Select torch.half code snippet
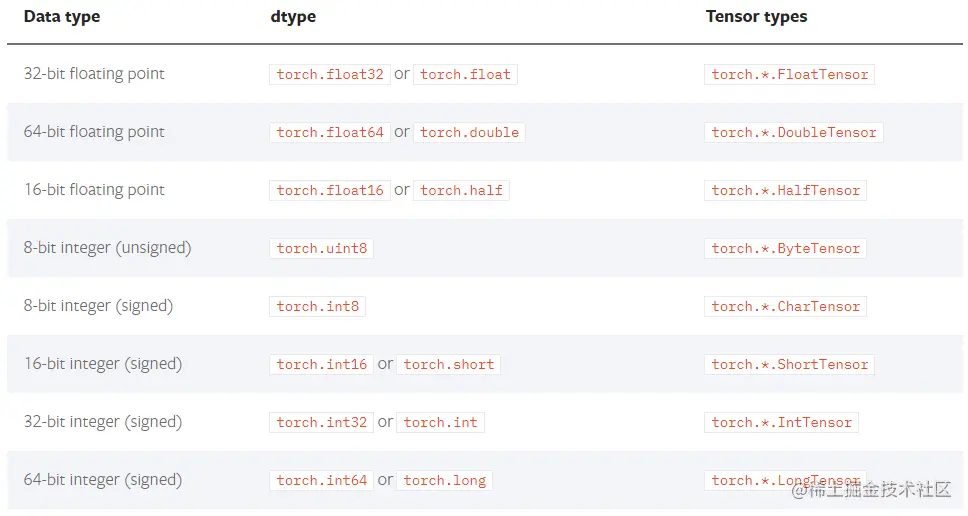The height and width of the screenshot is (516, 968). click(461, 191)
